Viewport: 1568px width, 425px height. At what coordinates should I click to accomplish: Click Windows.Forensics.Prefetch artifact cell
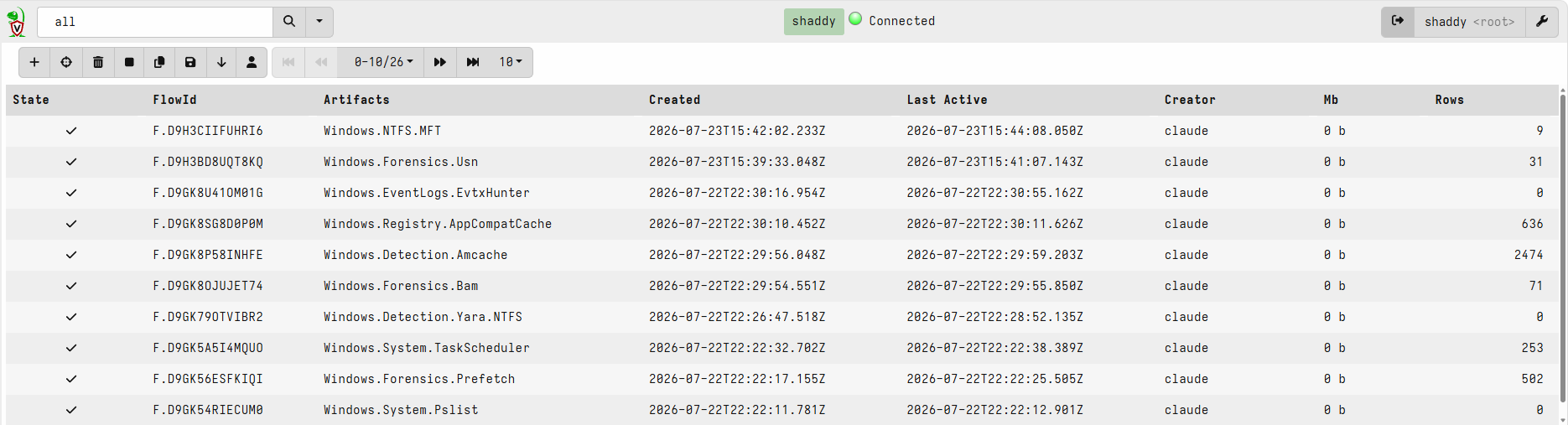(419, 379)
